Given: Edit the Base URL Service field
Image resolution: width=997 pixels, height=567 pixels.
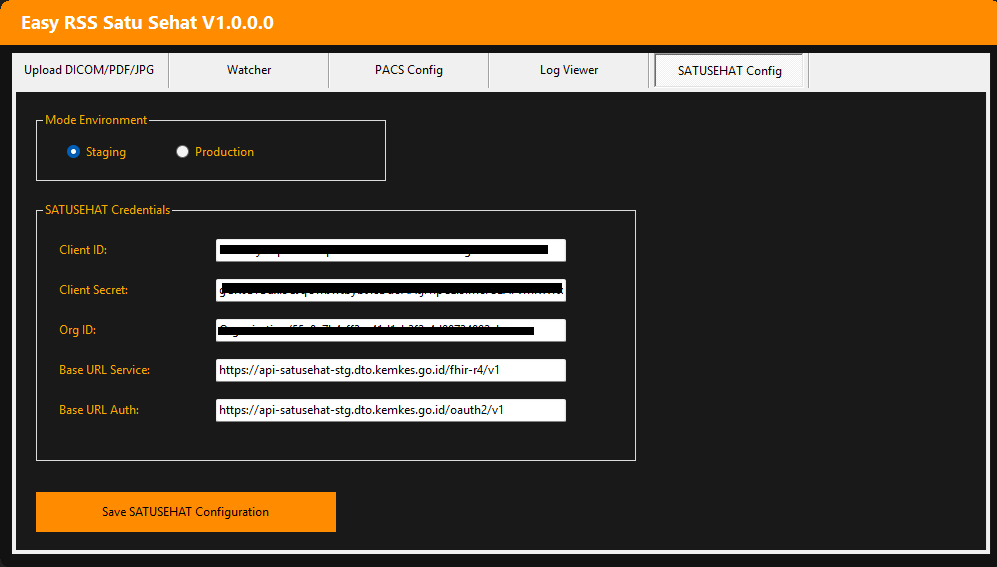Looking at the screenshot, I should [390, 370].
